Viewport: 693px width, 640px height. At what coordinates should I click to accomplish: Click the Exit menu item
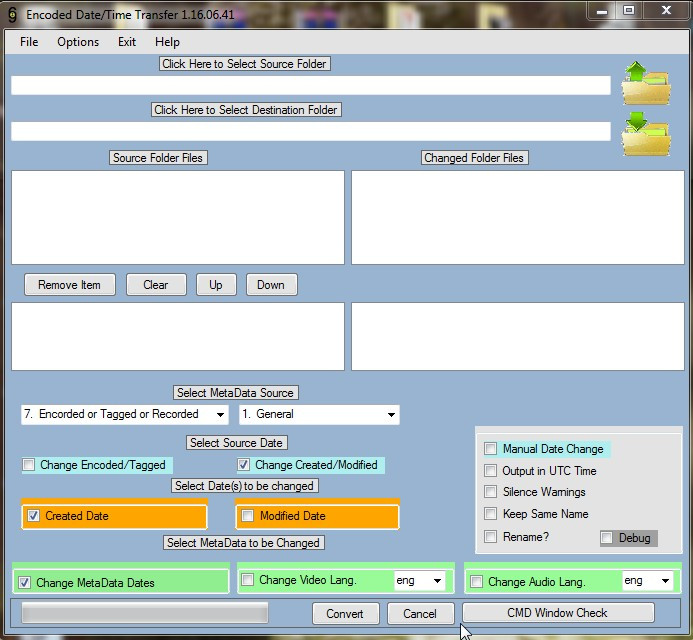127,42
